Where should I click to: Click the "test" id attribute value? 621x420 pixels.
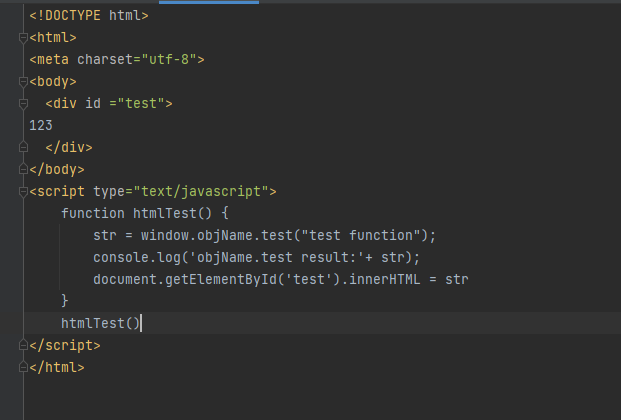click(141, 104)
